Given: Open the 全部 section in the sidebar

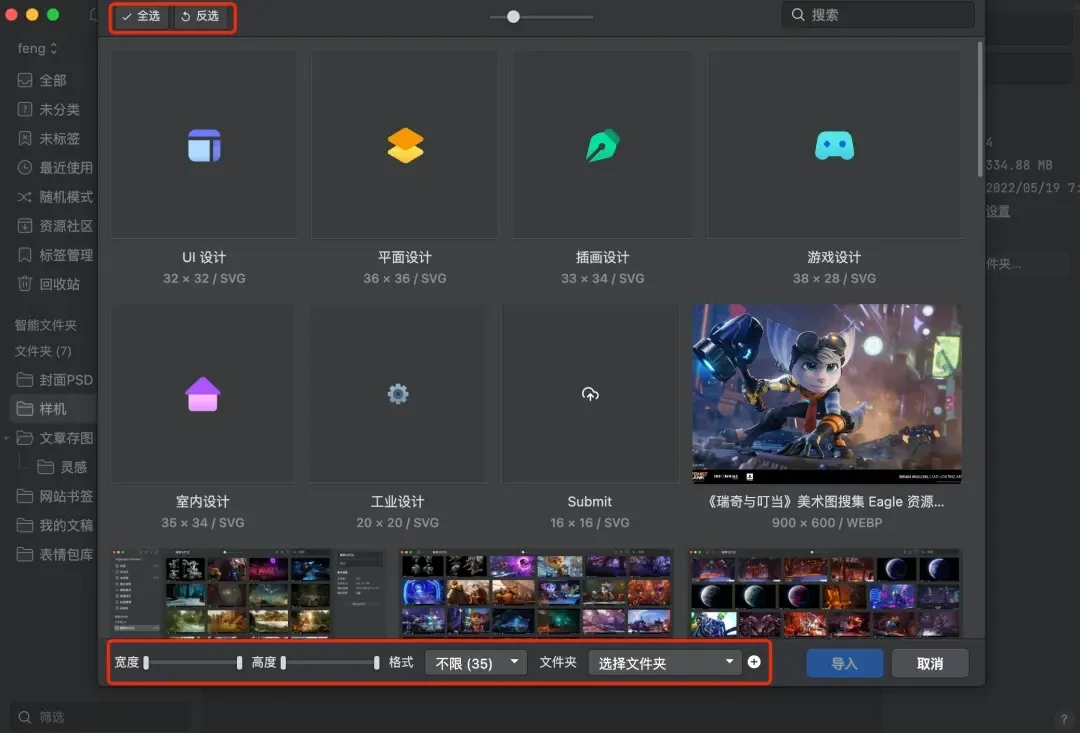Looking at the screenshot, I should (52, 81).
